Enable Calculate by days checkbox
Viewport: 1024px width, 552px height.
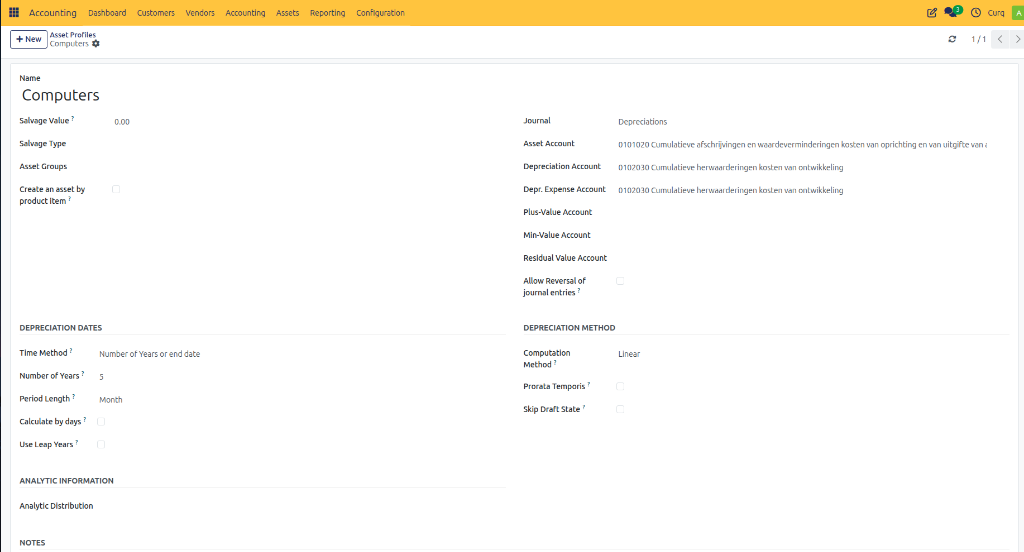(101, 421)
